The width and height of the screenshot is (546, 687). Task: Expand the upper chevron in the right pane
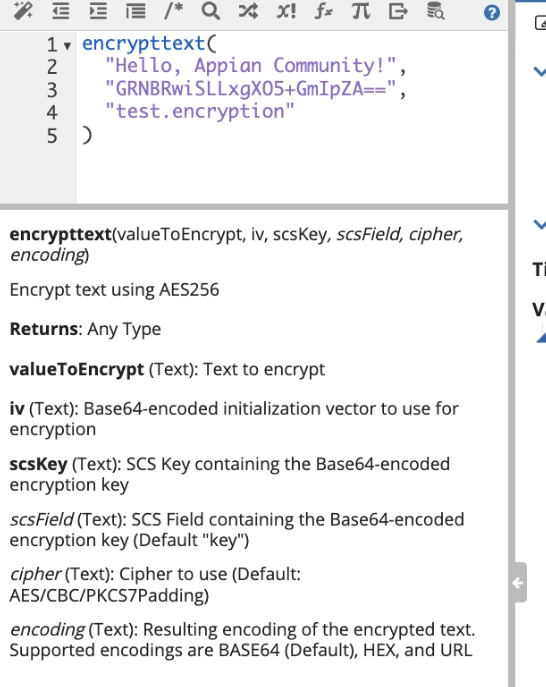pos(539,71)
